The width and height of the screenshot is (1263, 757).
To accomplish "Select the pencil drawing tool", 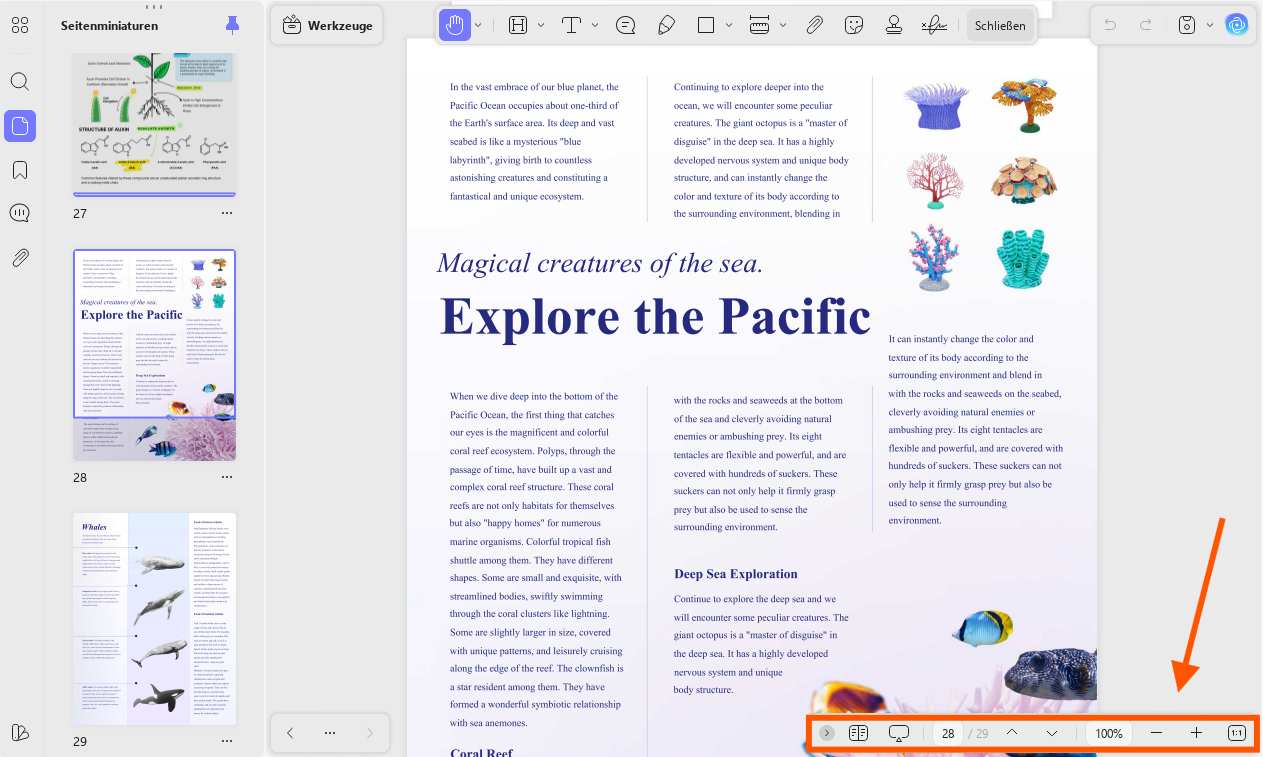I will click(x=666, y=25).
